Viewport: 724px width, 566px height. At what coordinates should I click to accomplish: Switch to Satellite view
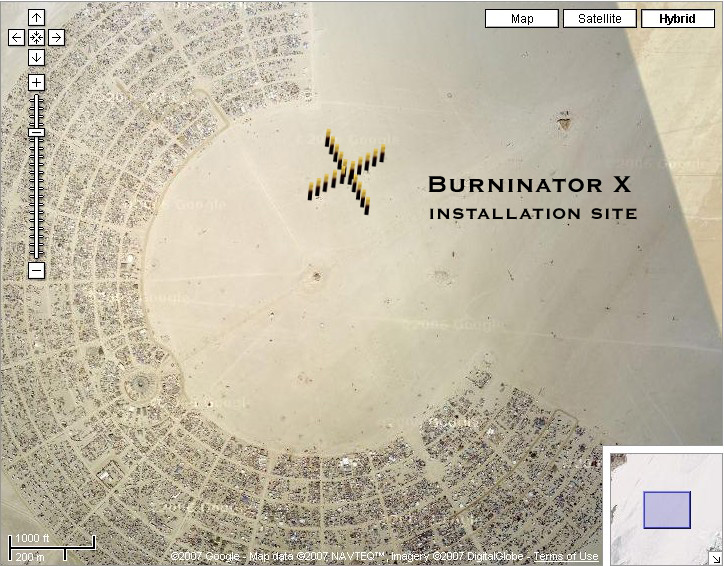pyautogui.click(x=599, y=19)
